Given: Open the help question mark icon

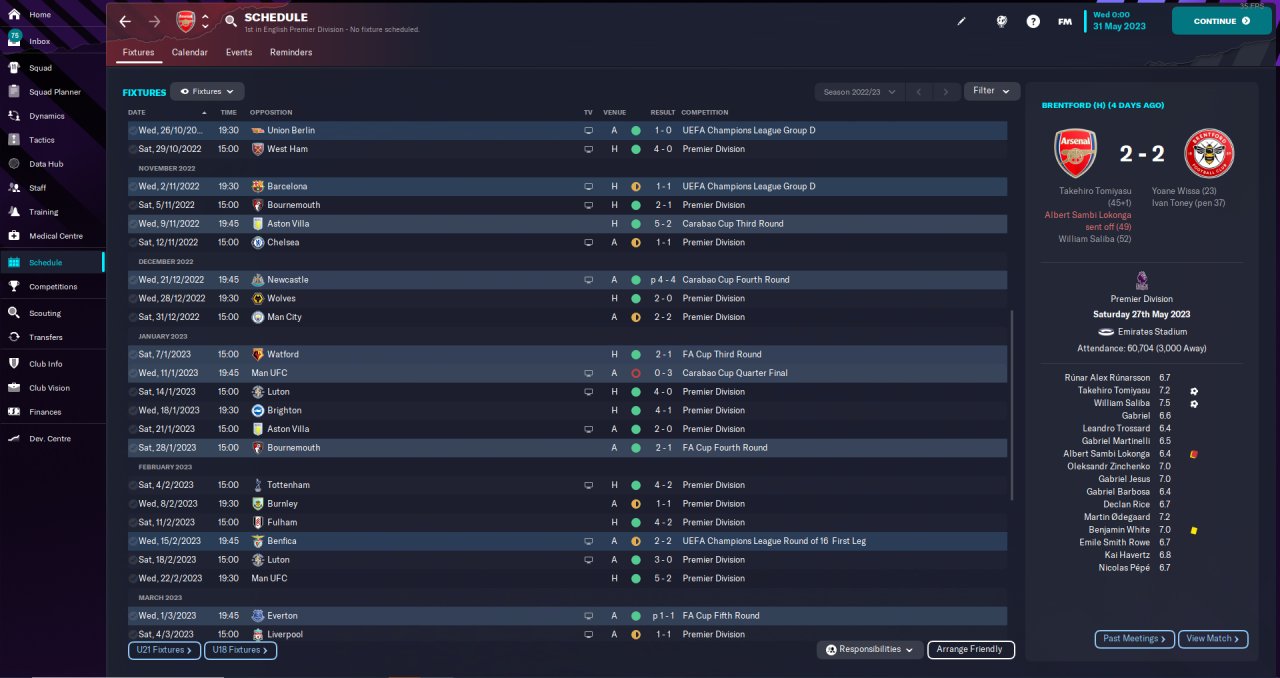Looking at the screenshot, I should click(1033, 21).
